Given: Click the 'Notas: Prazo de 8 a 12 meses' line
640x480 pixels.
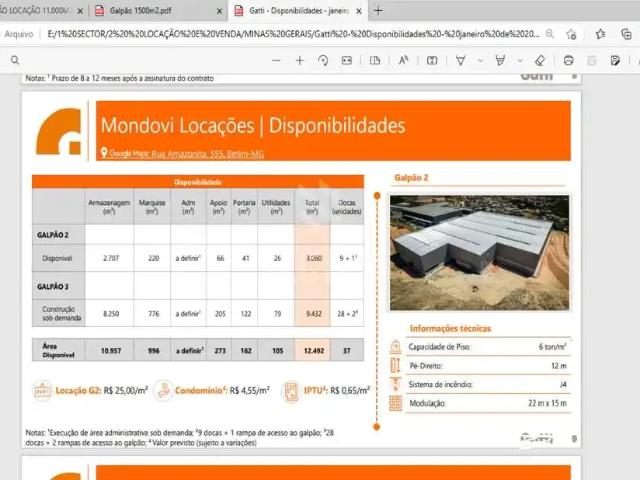Looking at the screenshot, I should pyautogui.click(x=120, y=78).
